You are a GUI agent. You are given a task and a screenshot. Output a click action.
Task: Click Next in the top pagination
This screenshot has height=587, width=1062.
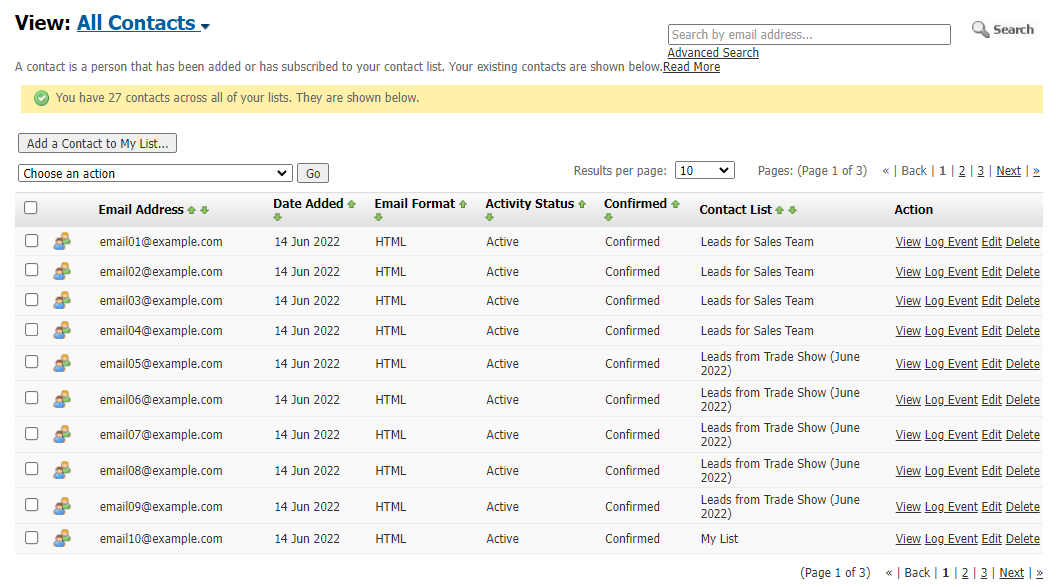tap(1008, 171)
